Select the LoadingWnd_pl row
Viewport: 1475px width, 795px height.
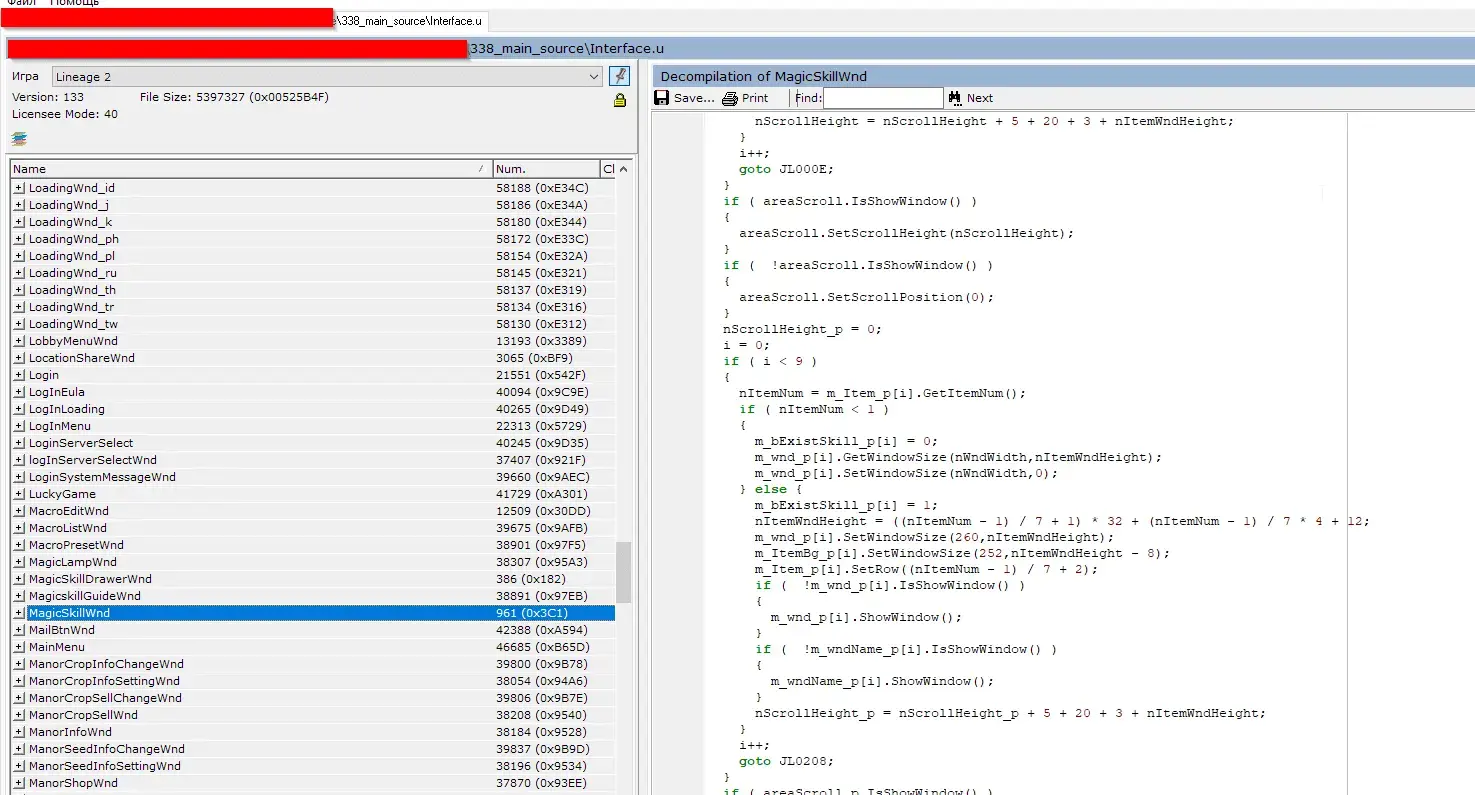tap(313, 256)
